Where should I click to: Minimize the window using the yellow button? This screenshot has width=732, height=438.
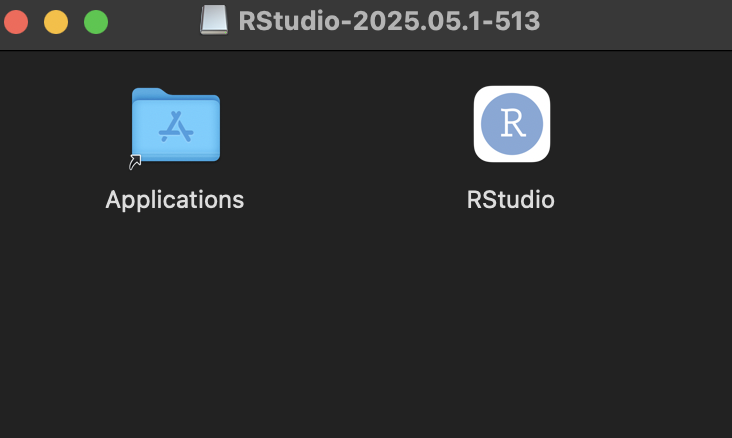(x=56, y=22)
